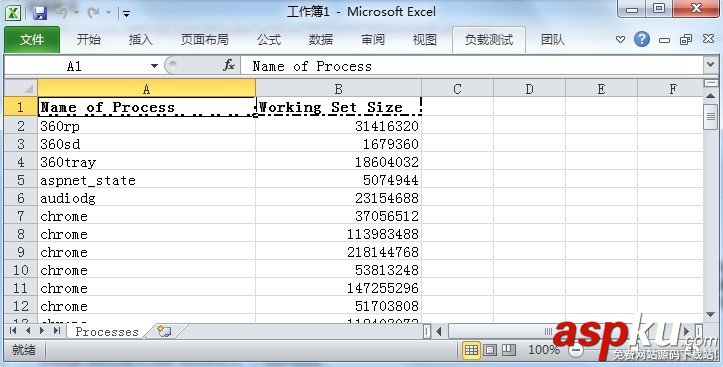Restore down the workbook window icon
The height and width of the screenshot is (367, 723).
tap(686, 40)
